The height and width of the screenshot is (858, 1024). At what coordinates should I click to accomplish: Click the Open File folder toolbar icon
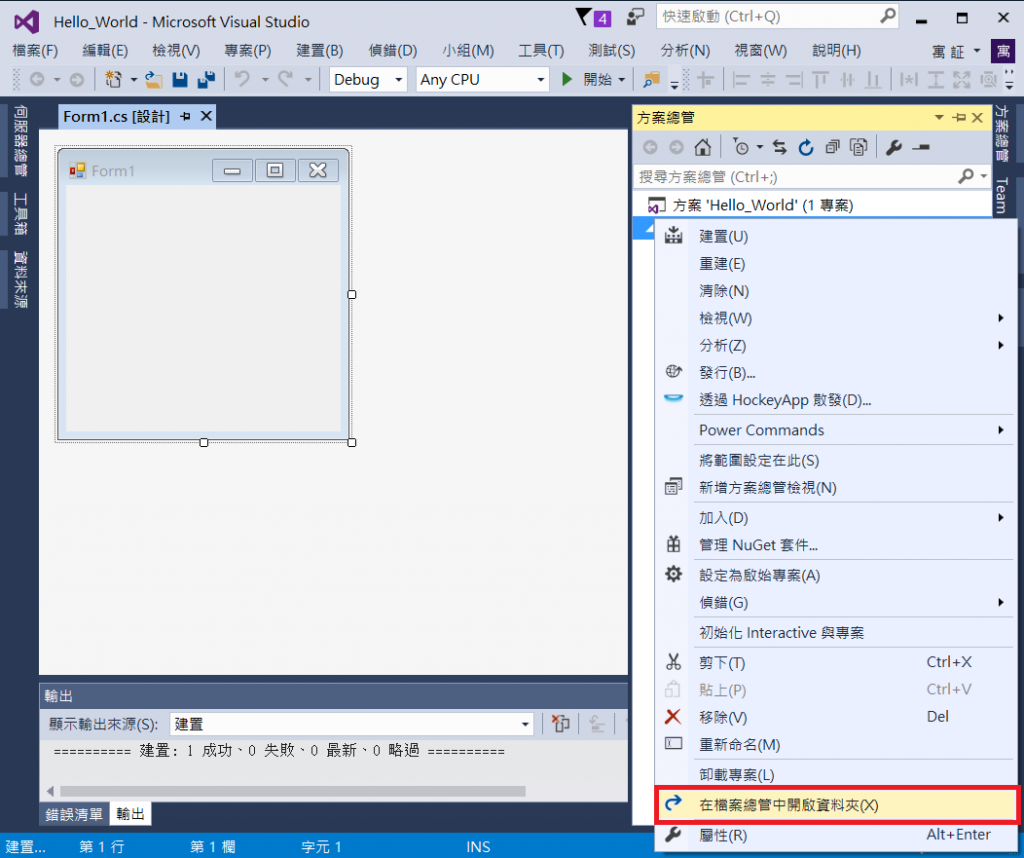point(154,80)
